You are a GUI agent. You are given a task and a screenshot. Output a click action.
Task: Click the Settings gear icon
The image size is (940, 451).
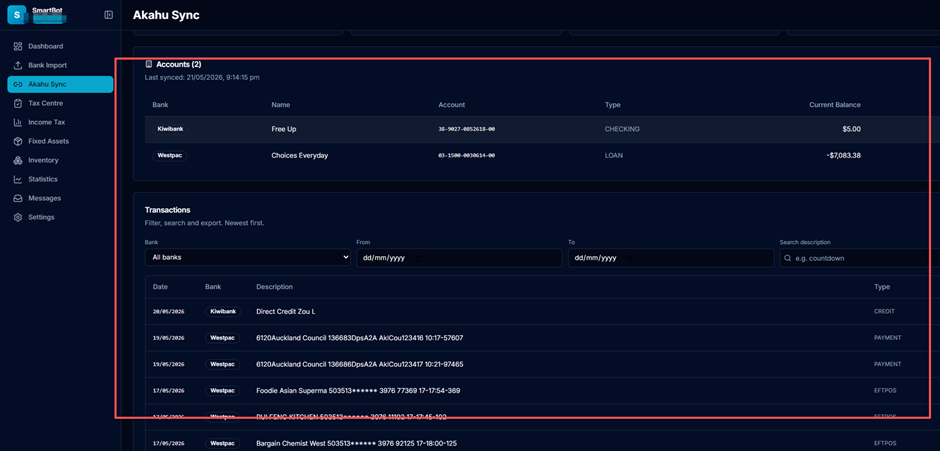pyautogui.click(x=18, y=217)
